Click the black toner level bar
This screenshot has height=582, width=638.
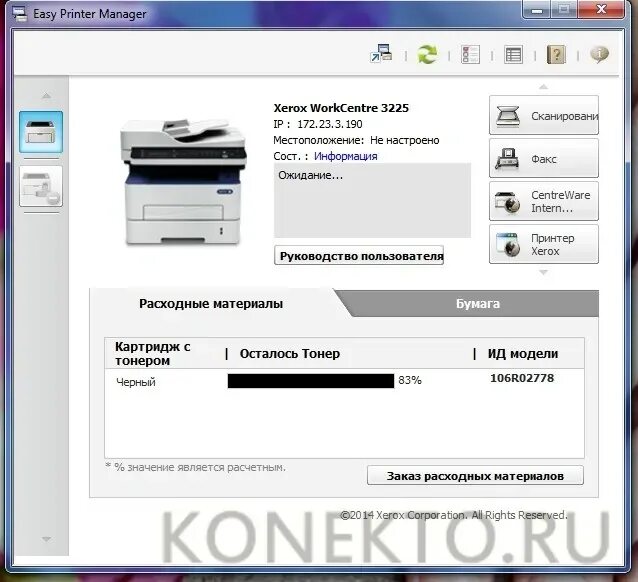(x=310, y=381)
